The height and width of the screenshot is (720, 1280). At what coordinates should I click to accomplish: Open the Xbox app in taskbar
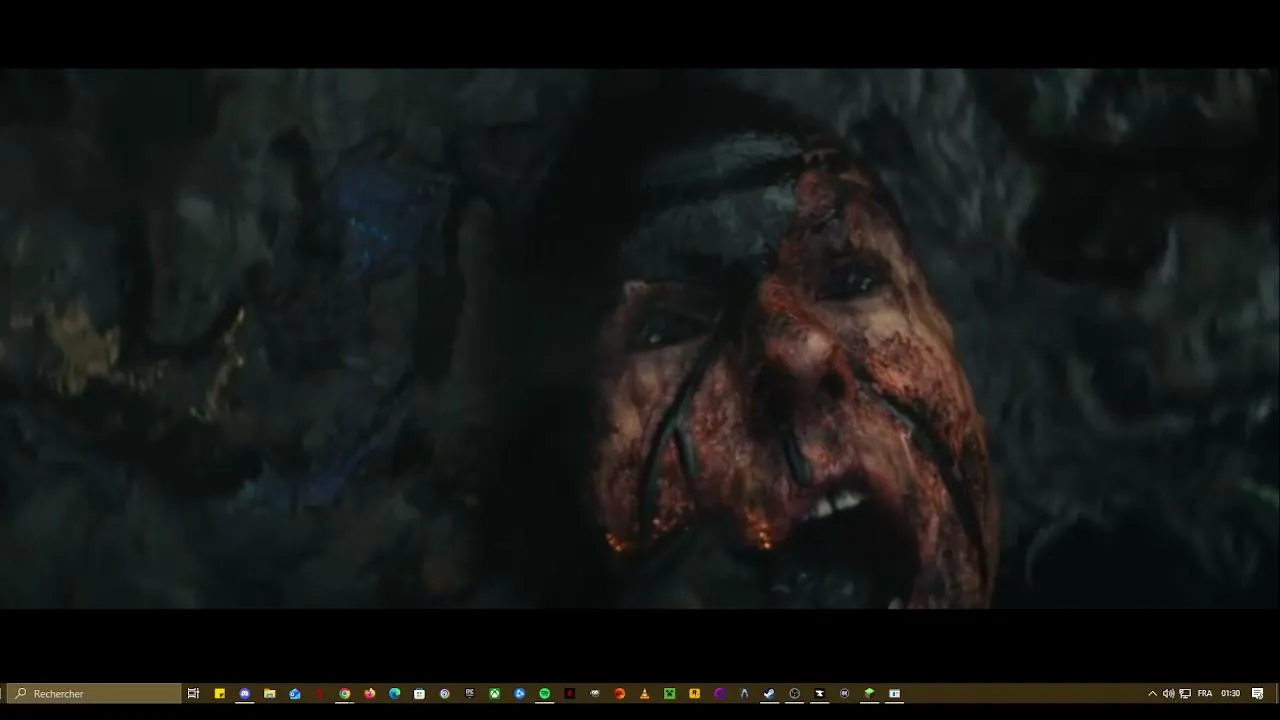494,693
